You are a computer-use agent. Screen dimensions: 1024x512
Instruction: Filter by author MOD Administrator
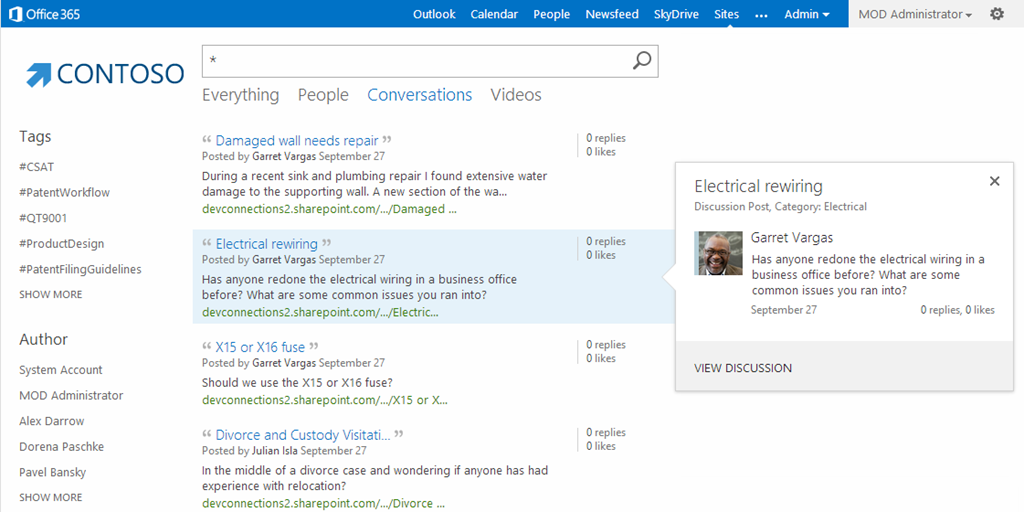point(71,396)
